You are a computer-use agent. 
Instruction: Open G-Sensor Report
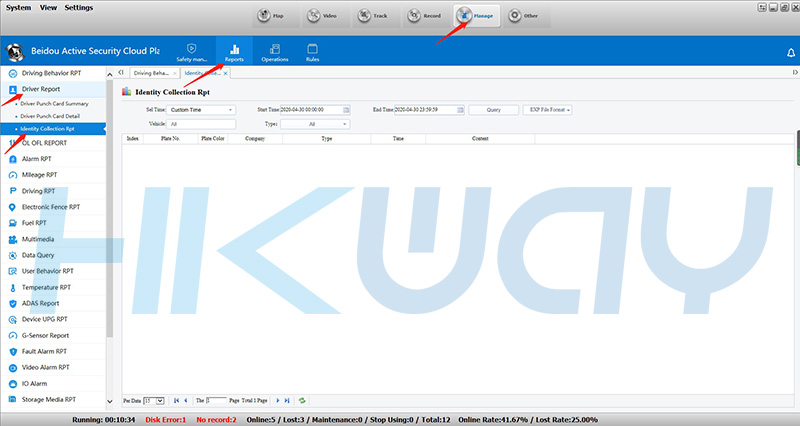click(x=53, y=336)
